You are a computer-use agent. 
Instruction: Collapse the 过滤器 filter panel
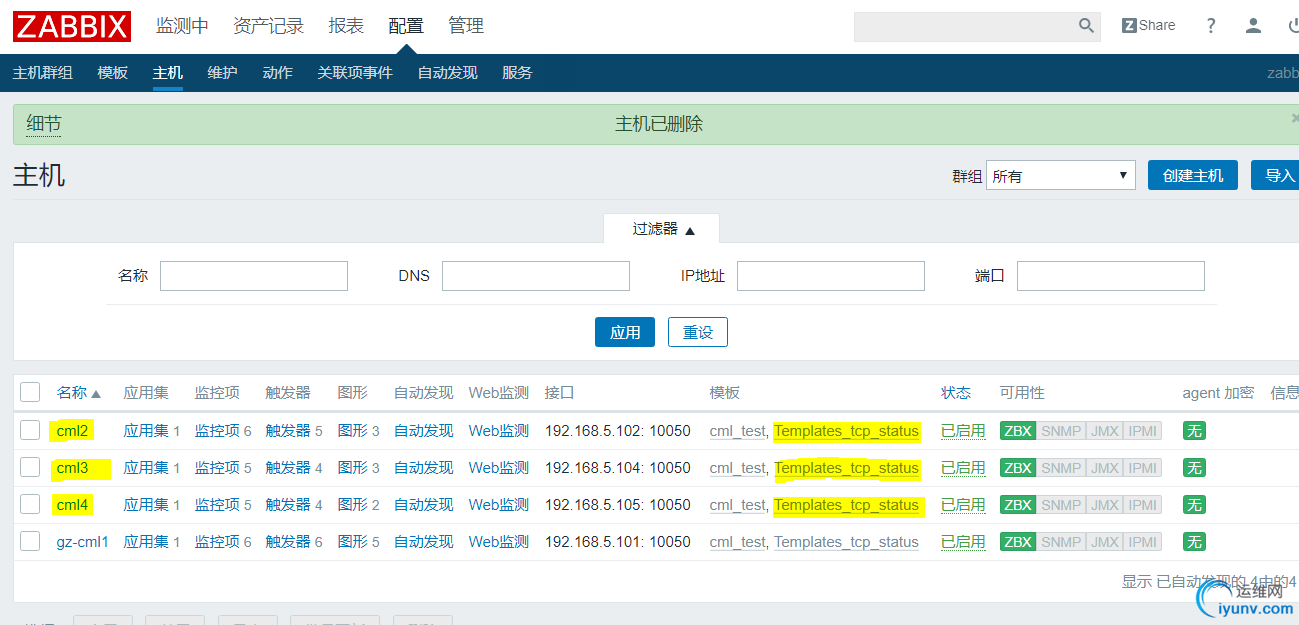pos(661,228)
